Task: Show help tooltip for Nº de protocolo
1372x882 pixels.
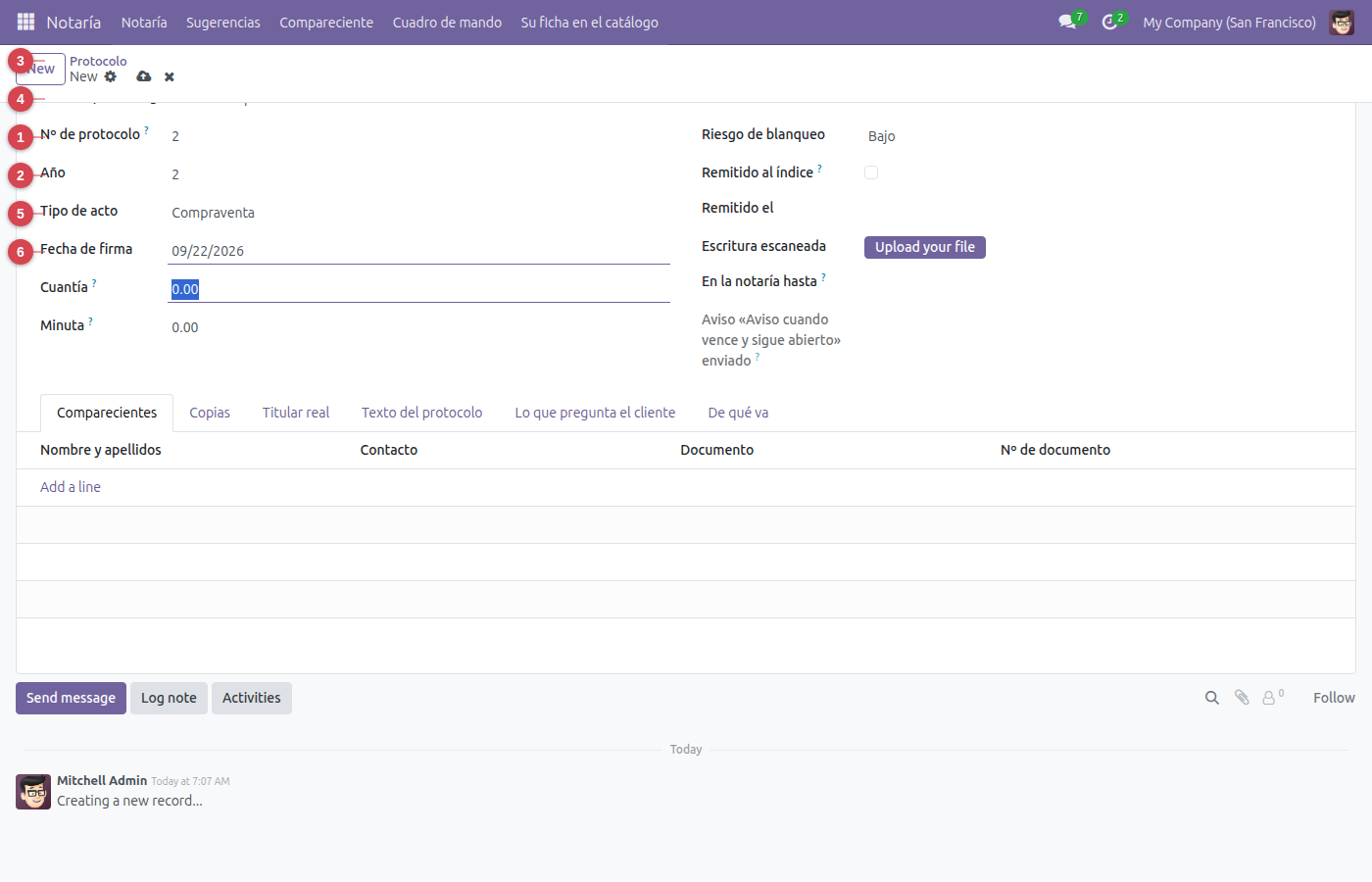Action: (147, 129)
